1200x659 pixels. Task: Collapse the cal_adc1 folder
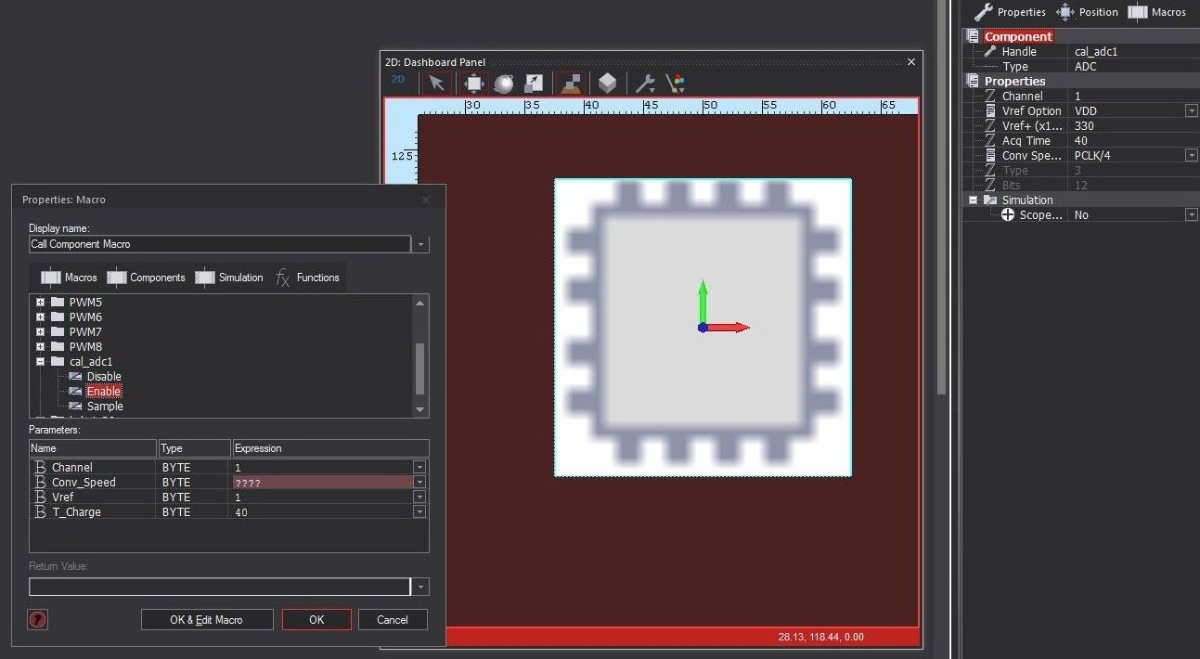tap(41, 362)
